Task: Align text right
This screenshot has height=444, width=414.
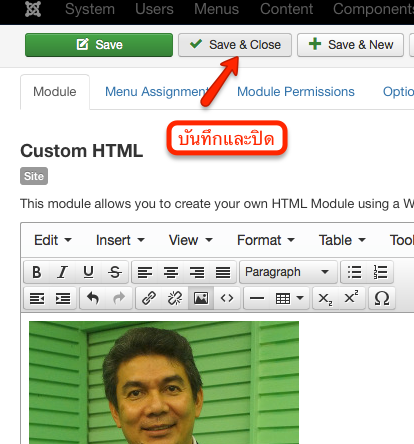Action: (197, 272)
